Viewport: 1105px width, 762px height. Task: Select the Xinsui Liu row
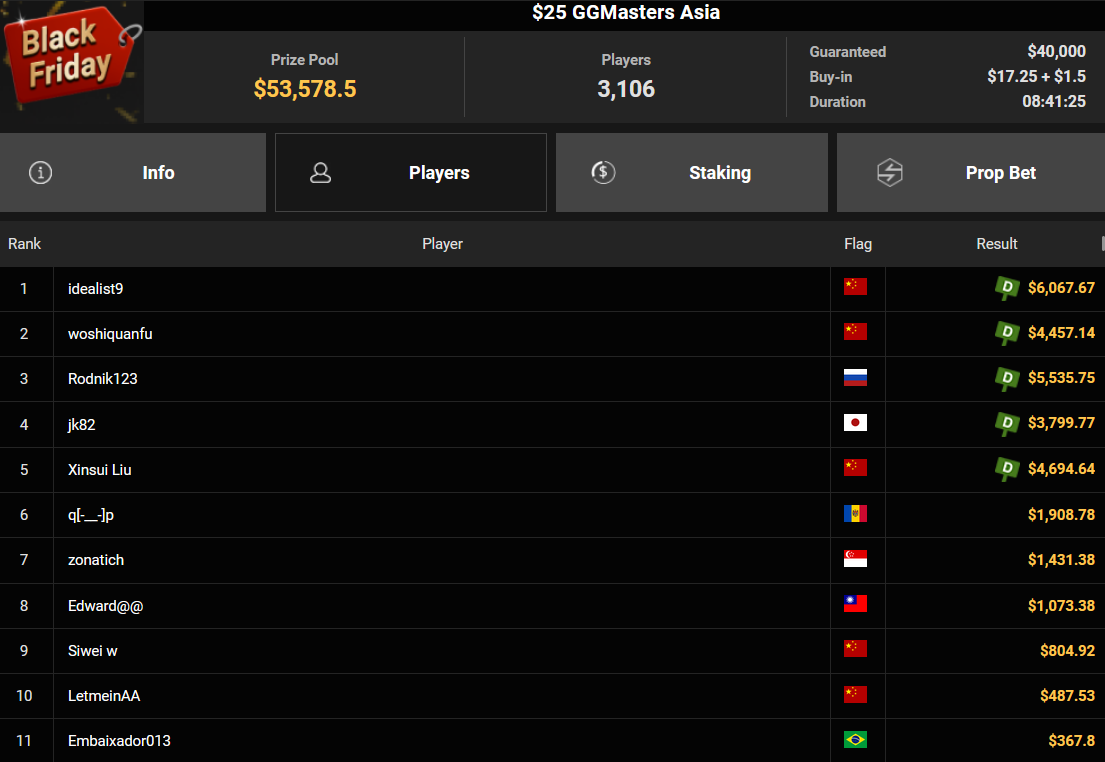pyautogui.click(x=100, y=470)
